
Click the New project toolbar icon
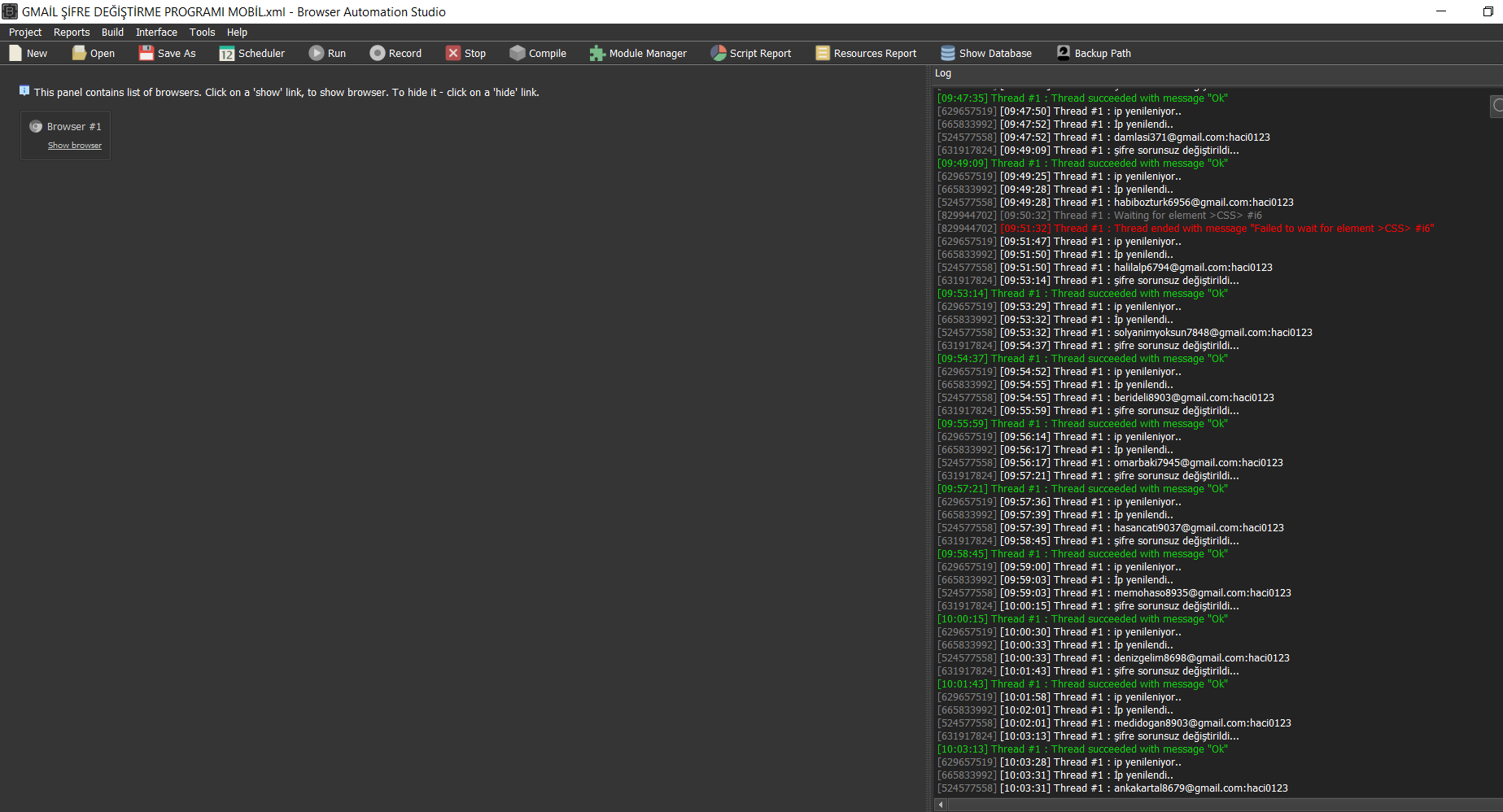coord(28,53)
